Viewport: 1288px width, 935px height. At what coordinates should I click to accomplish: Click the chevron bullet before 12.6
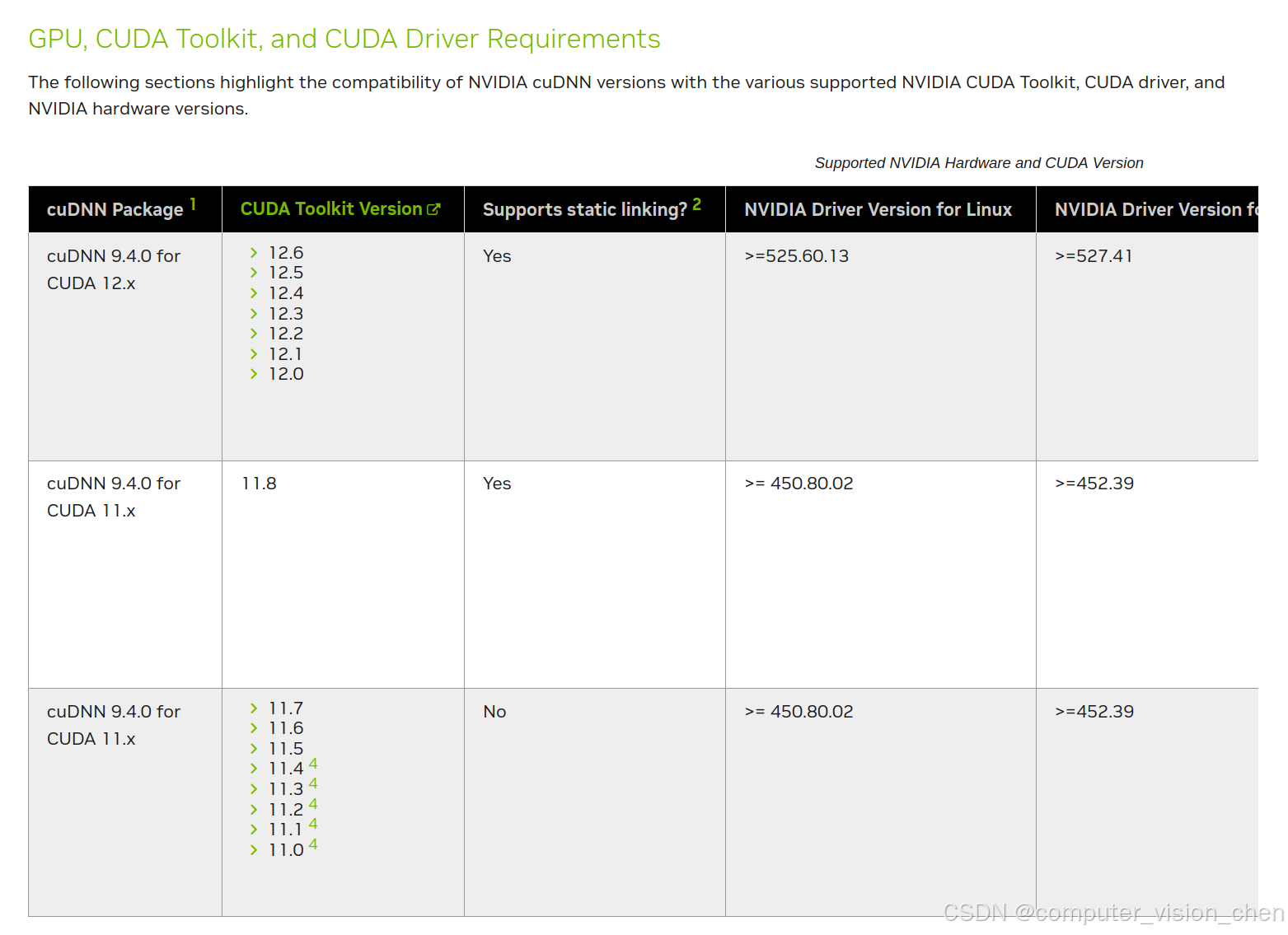pos(254,253)
